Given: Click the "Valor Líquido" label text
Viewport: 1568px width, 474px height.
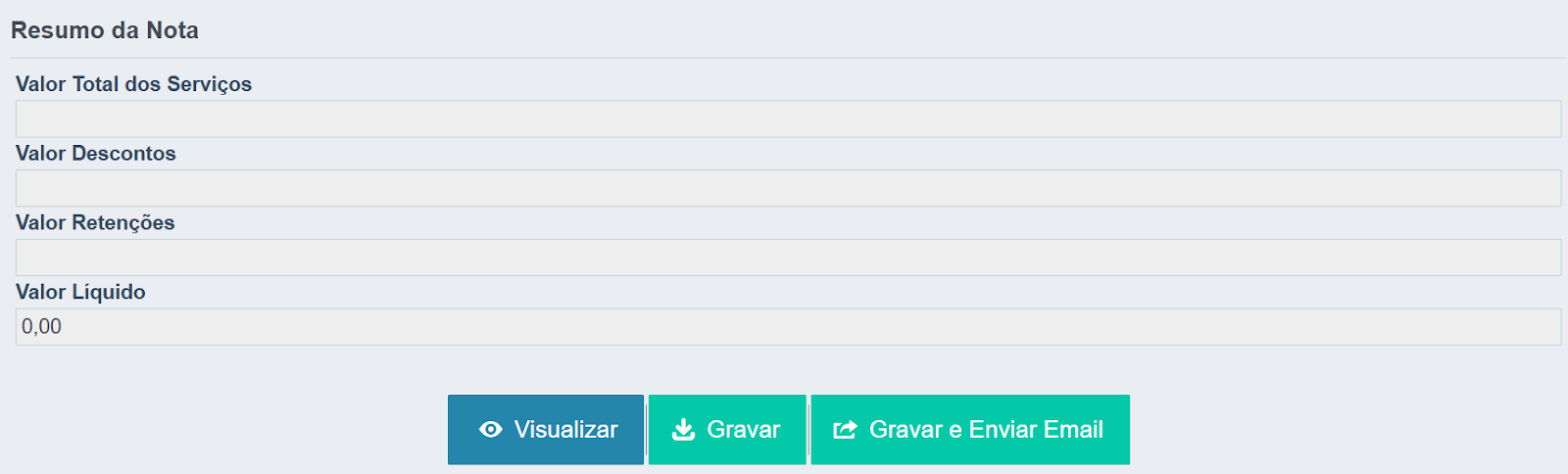Looking at the screenshot, I should 80,292.
